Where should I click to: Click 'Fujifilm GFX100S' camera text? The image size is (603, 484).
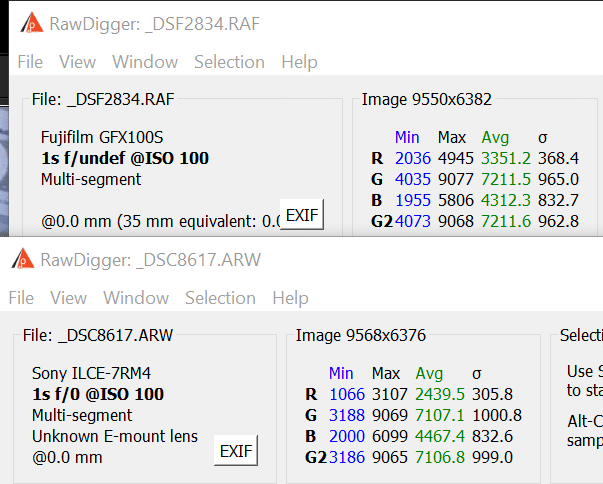(102, 137)
